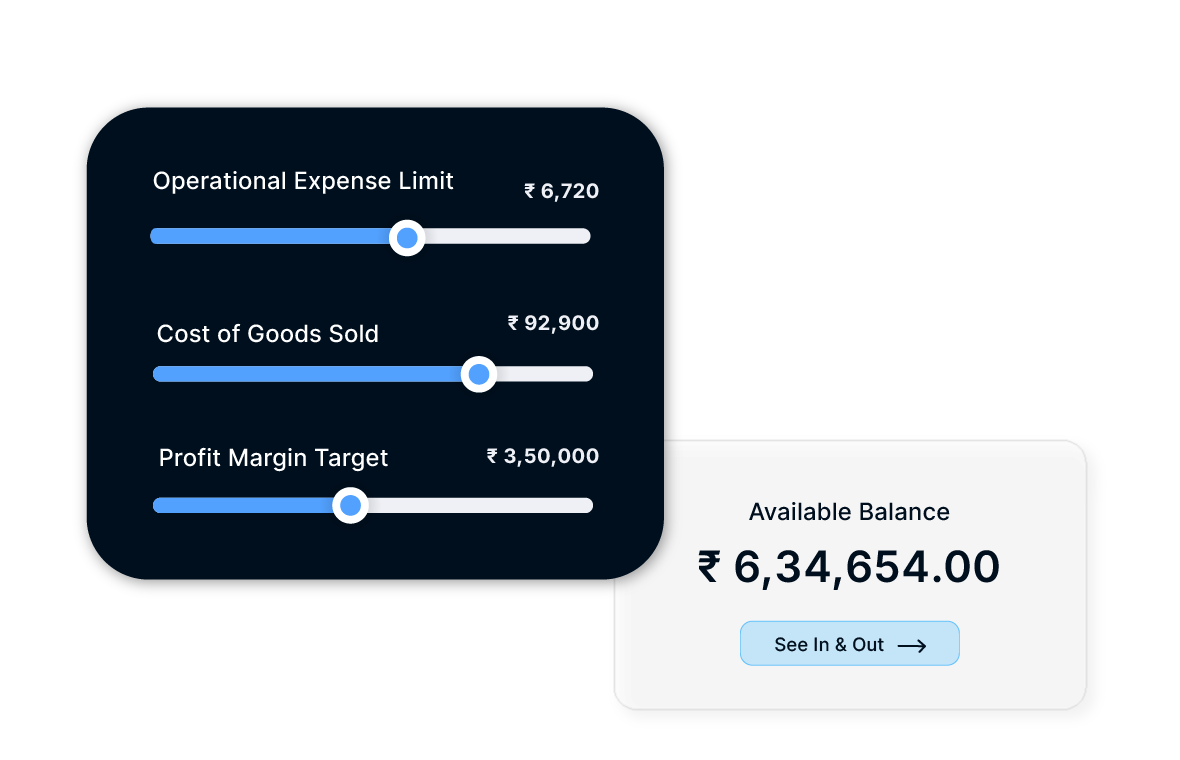Click the Available Balance heading

pos(850,512)
